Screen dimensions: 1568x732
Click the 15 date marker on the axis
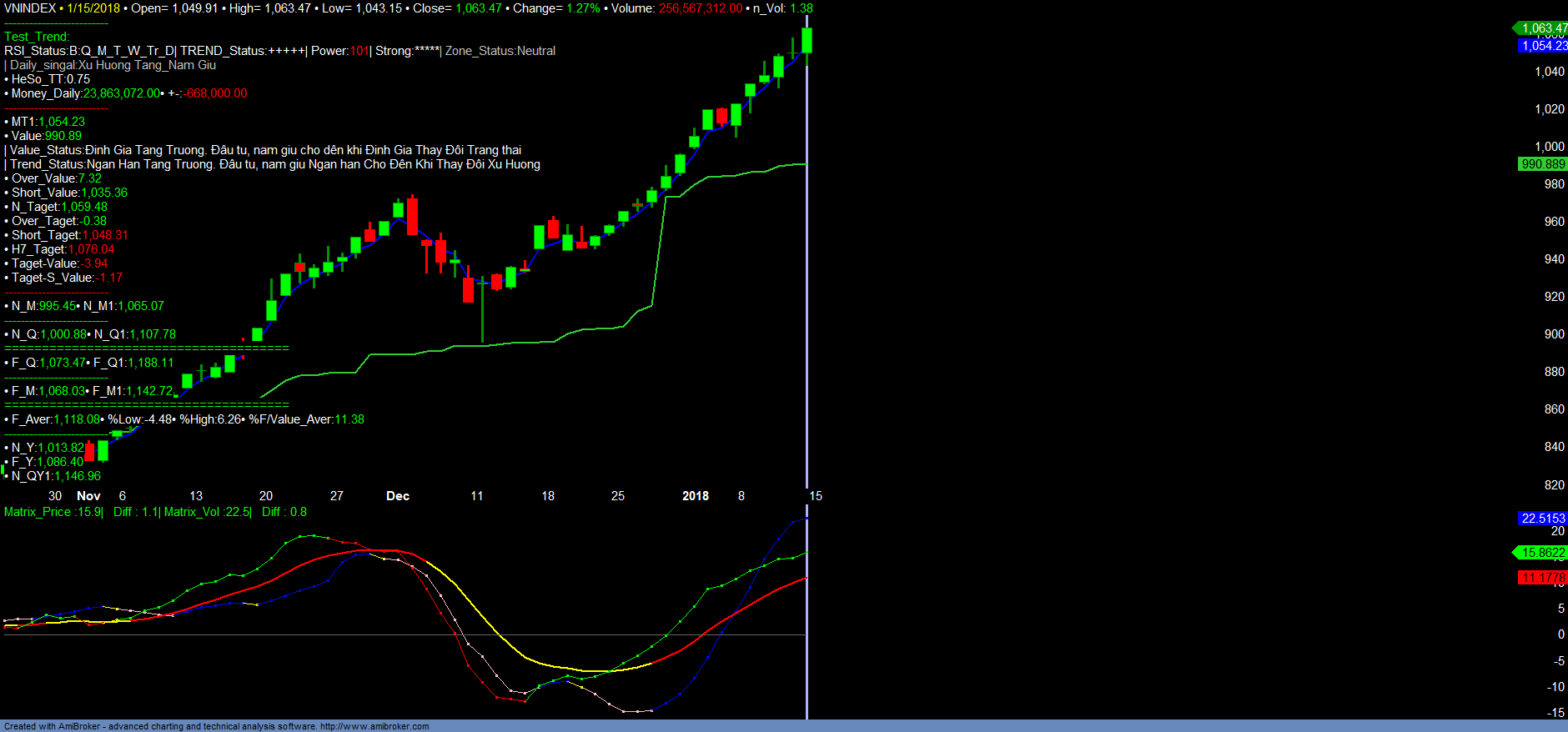click(816, 496)
